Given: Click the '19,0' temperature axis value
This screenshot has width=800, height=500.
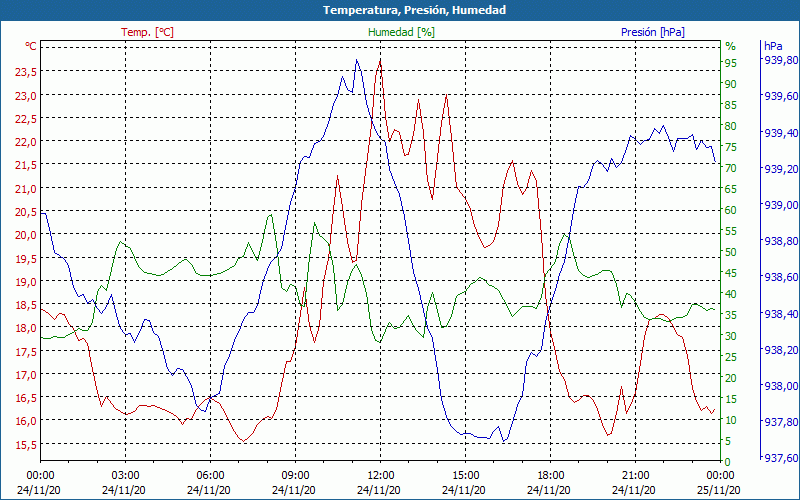Looking at the screenshot, I should 26,282.
